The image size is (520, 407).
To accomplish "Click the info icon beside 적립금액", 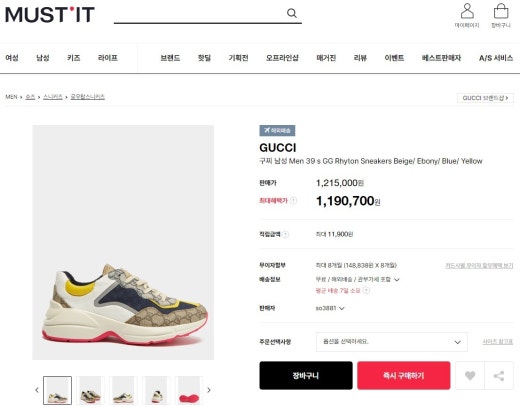I will 286,234.
